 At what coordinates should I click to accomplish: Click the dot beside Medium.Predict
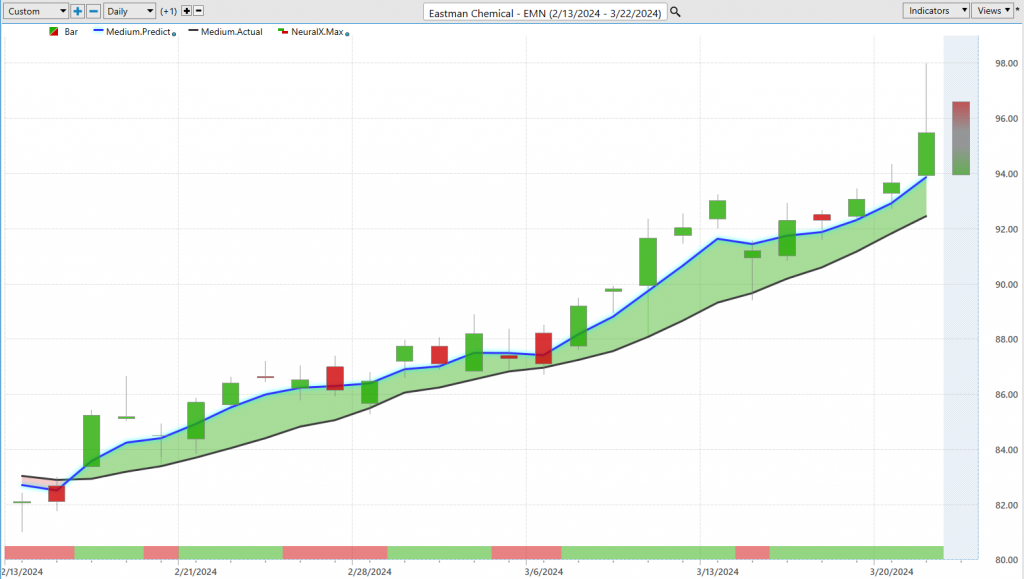(174, 34)
